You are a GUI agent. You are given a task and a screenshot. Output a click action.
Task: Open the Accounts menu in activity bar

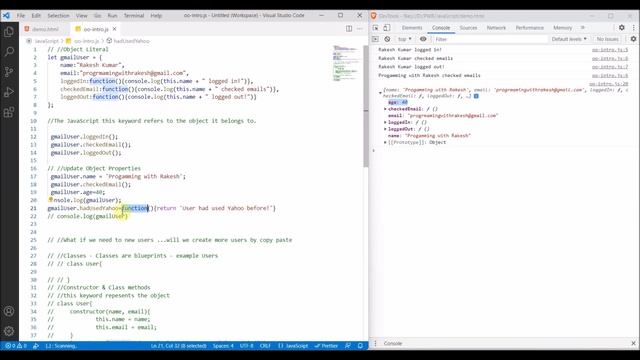click(x=9, y=311)
